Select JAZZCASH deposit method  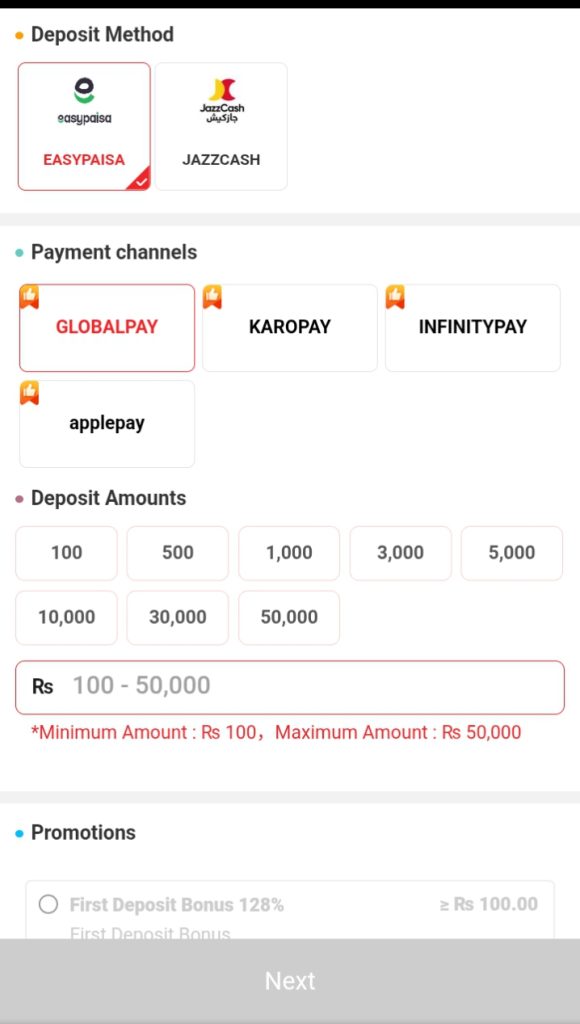[221, 127]
